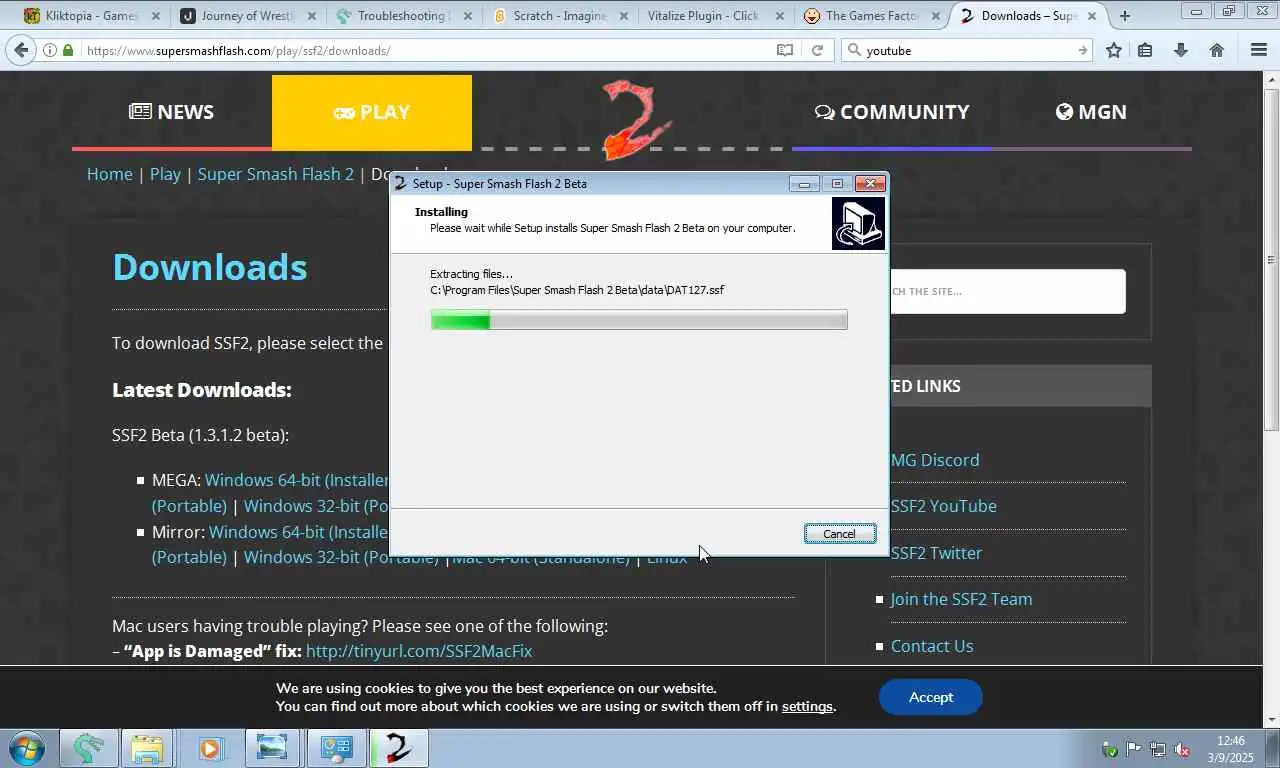Click the SSF2 center logo

tap(635, 120)
